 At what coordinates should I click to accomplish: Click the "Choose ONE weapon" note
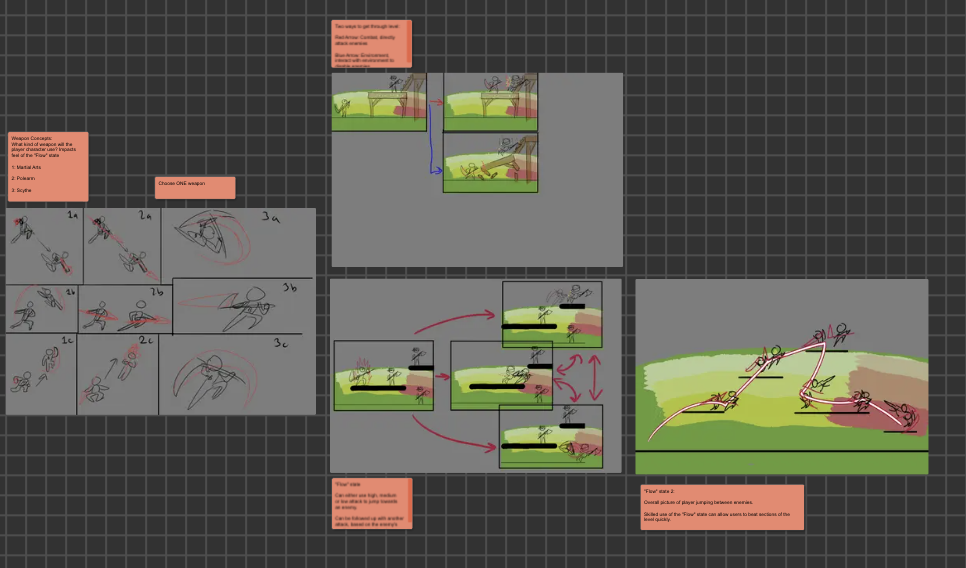pos(195,188)
